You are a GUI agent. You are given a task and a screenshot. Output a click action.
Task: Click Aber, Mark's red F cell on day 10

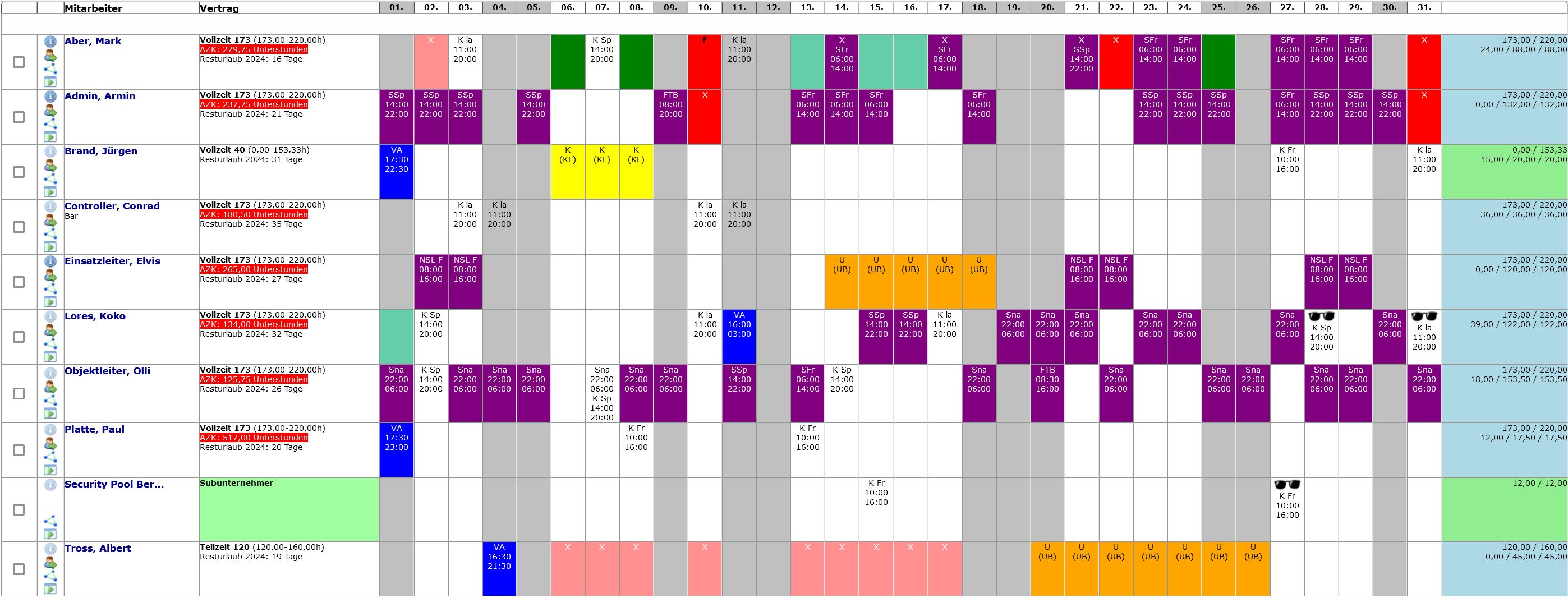(705, 62)
